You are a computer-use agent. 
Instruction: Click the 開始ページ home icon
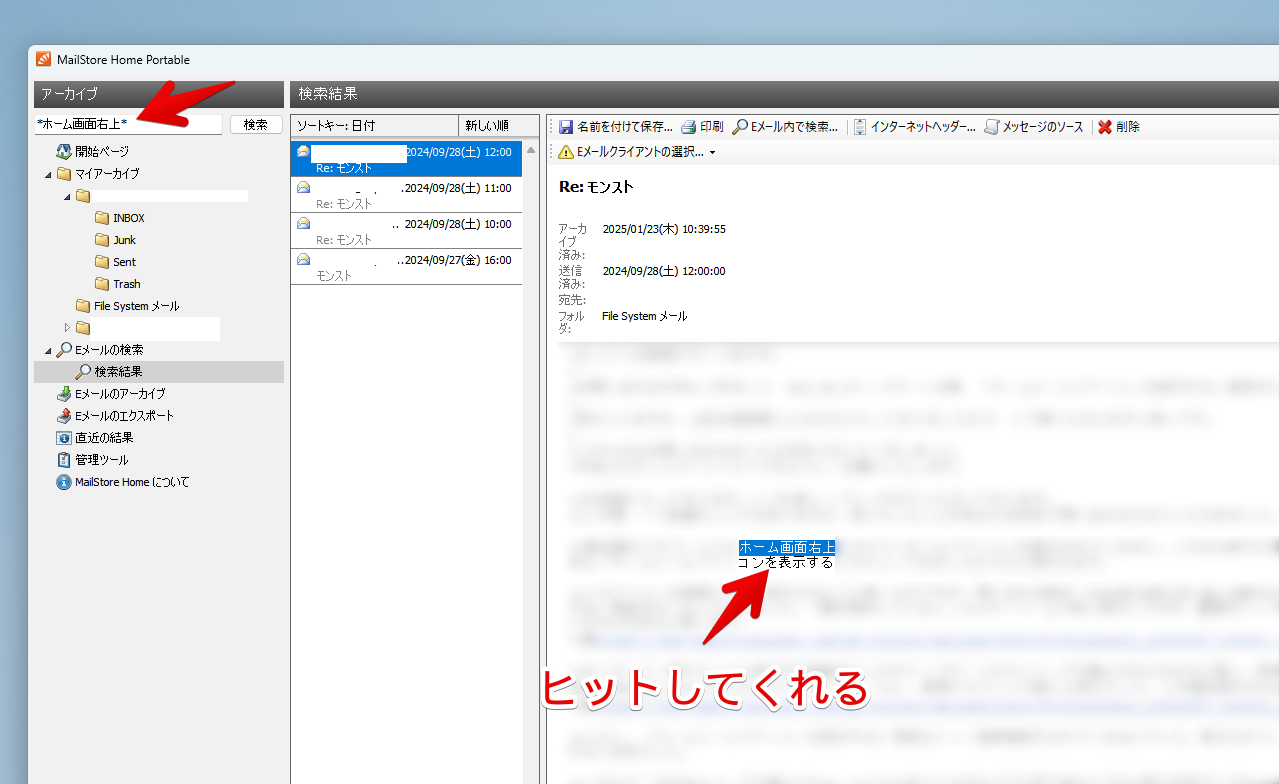(64, 151)
